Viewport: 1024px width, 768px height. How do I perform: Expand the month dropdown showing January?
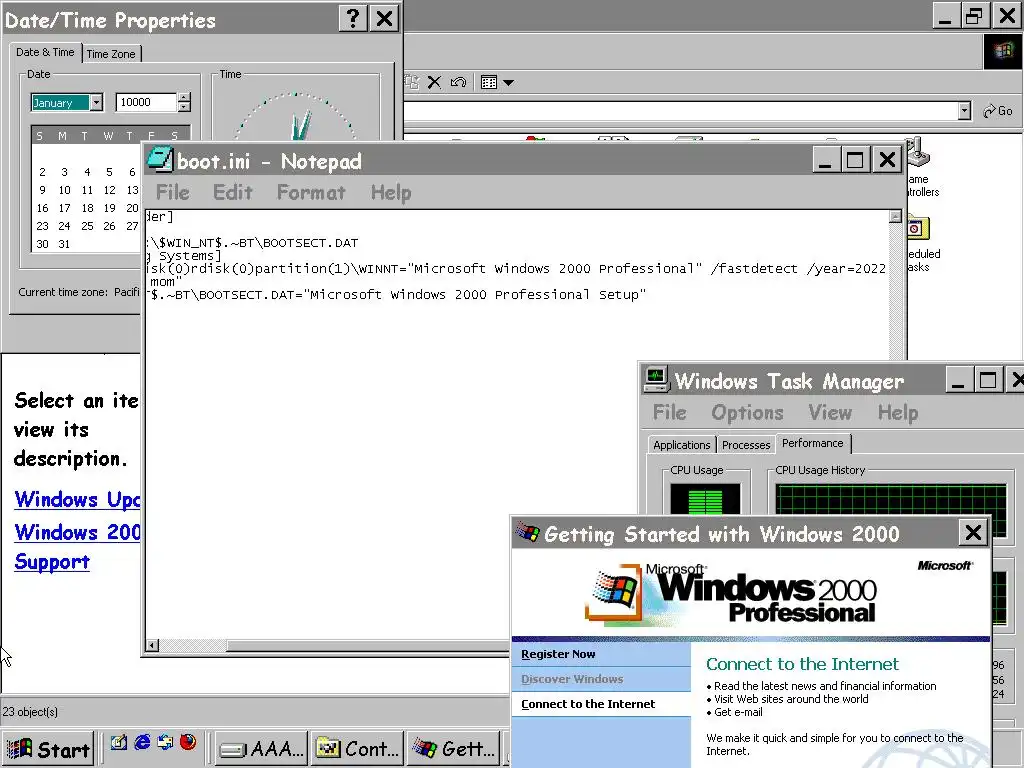click(x=96, y=103)
